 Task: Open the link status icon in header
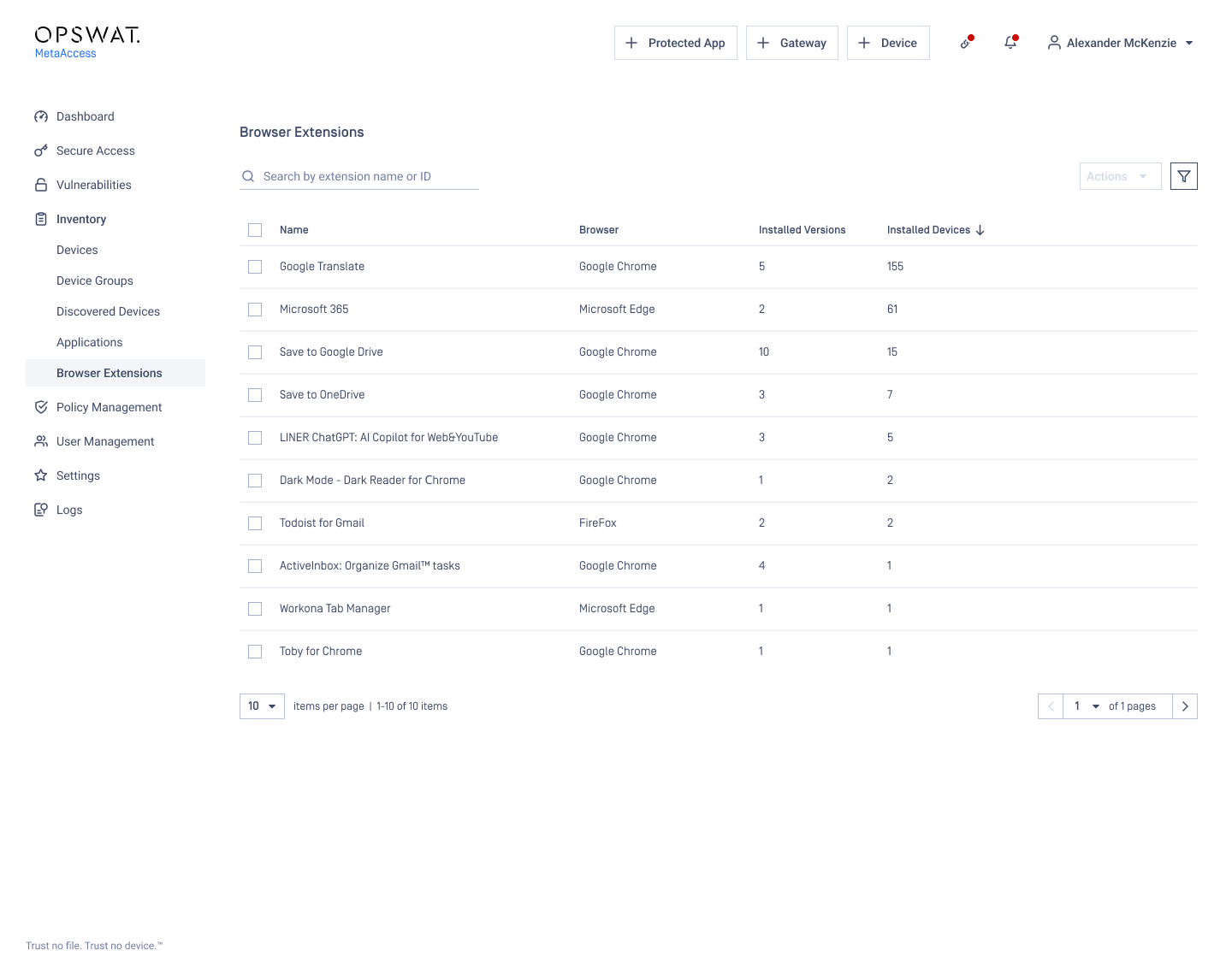[x=966, y=43]
